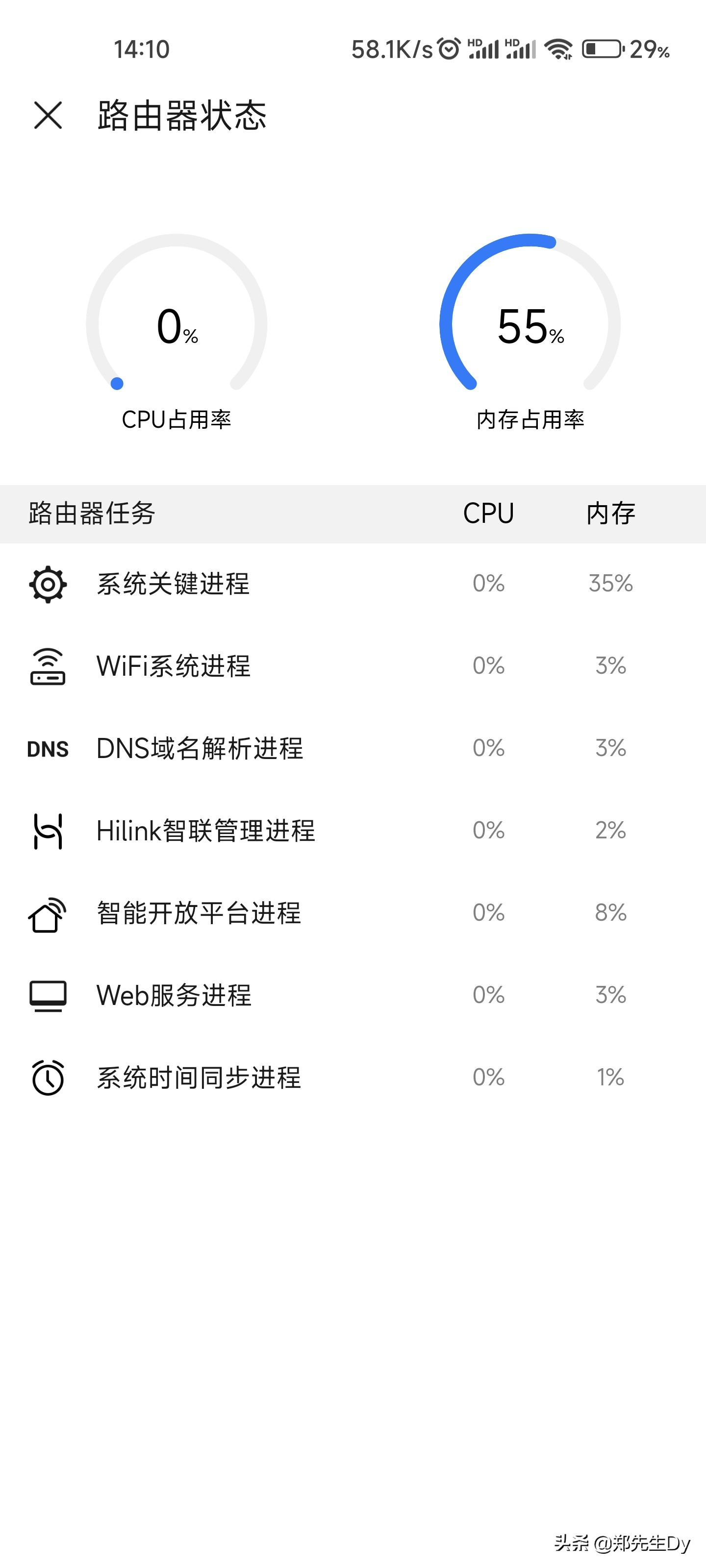The width and height of the screenshot is (706, 1568).
Task: Tap the CPU占用率 gauge
Action: 176,329
